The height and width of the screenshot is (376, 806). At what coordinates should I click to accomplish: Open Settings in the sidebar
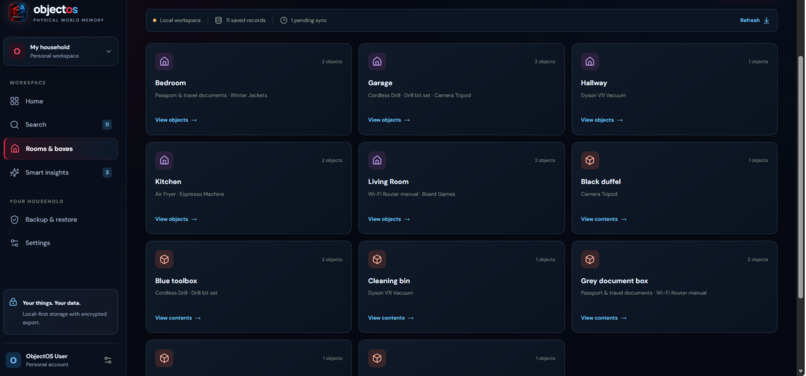point(61,243)
